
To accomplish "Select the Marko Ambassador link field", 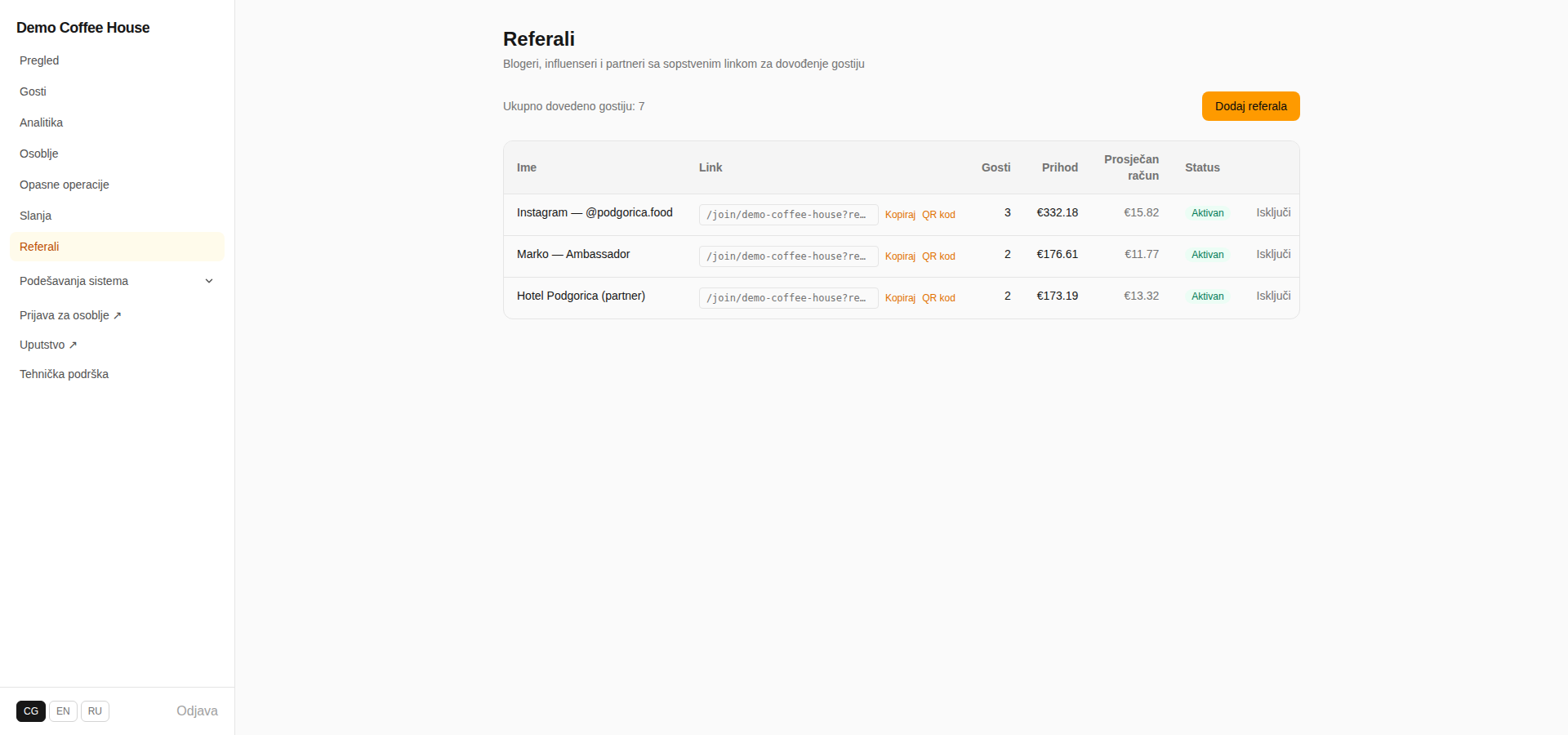I will pyautogui.click(x=788, y=256).
